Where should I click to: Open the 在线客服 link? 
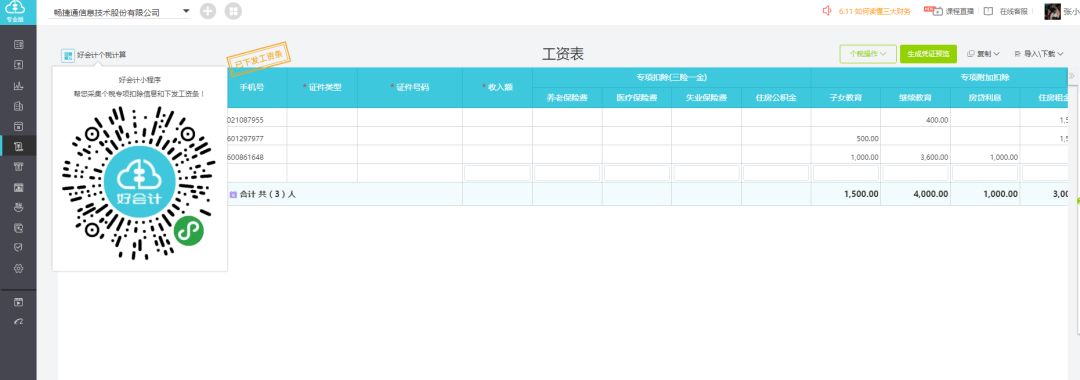point(1013,11)
